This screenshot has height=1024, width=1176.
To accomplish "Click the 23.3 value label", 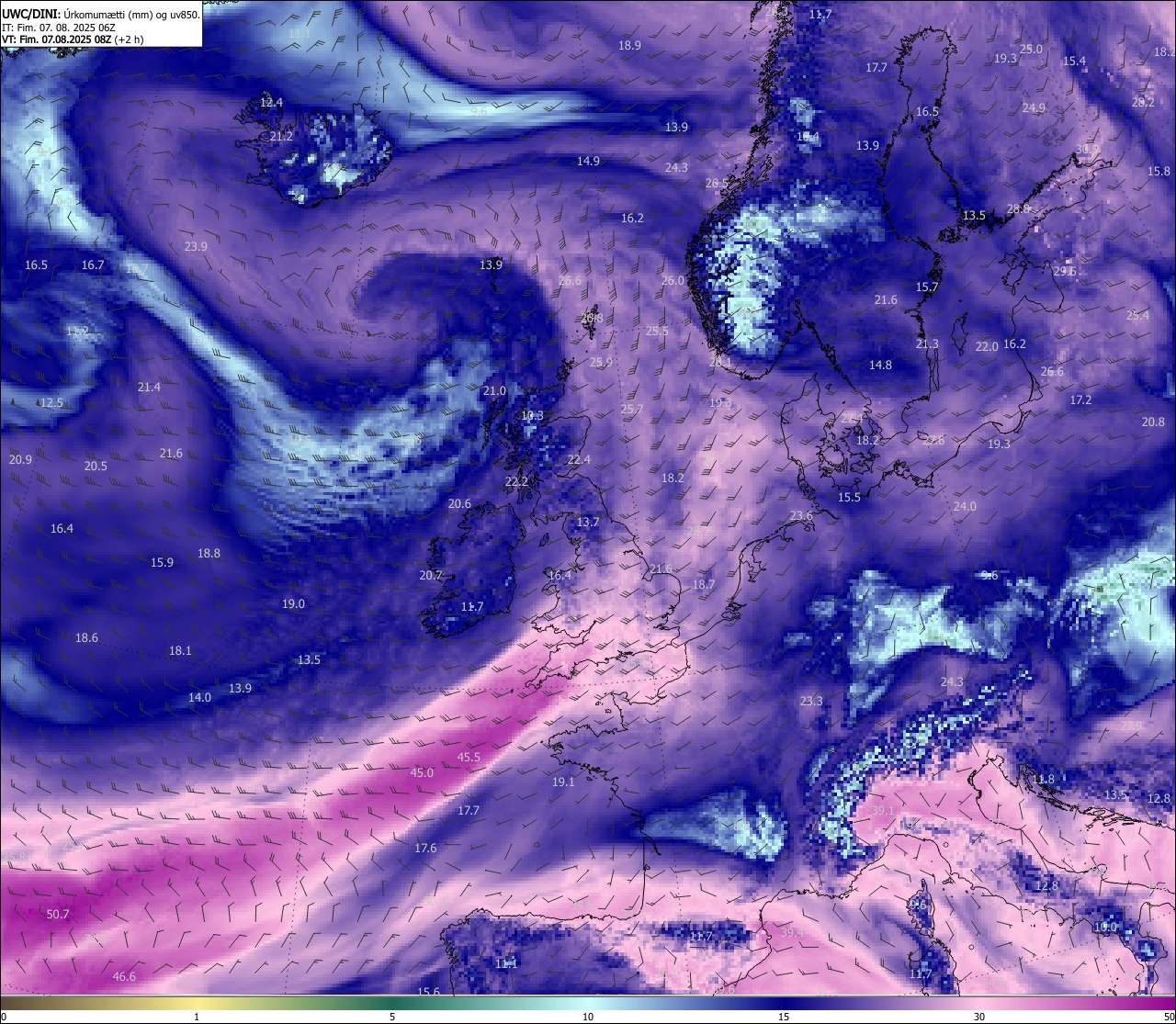I will point(811,701).
